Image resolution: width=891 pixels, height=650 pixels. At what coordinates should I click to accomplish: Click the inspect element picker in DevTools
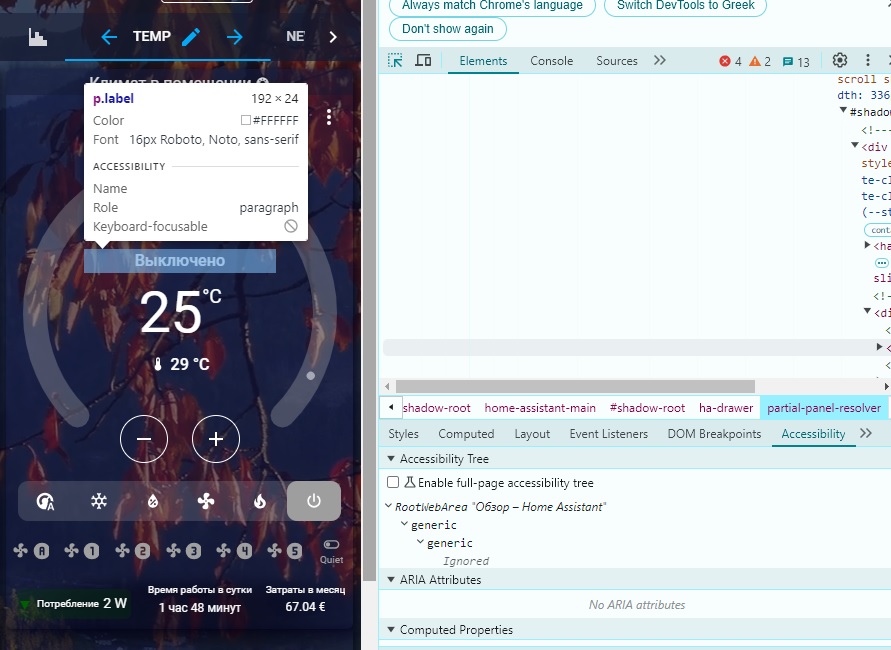click(395, 60)
